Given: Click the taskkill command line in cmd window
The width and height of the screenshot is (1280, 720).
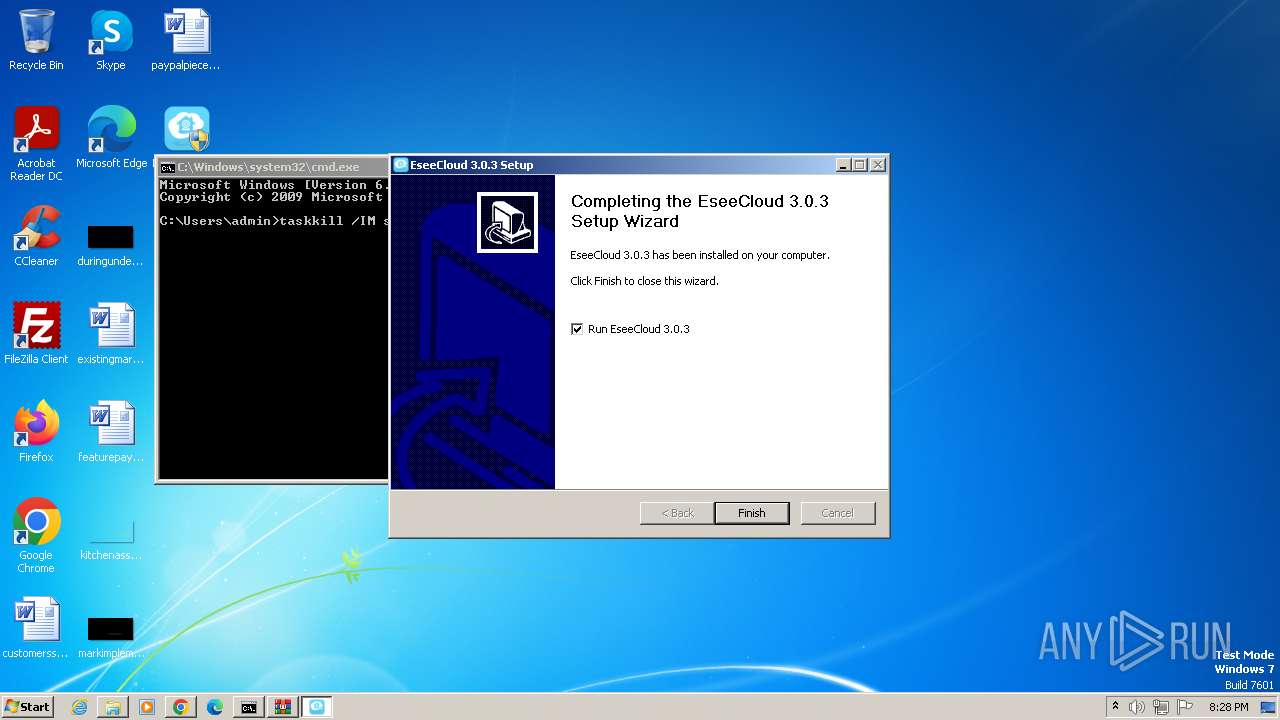Looking at the screenshot, I should point(274,221).
